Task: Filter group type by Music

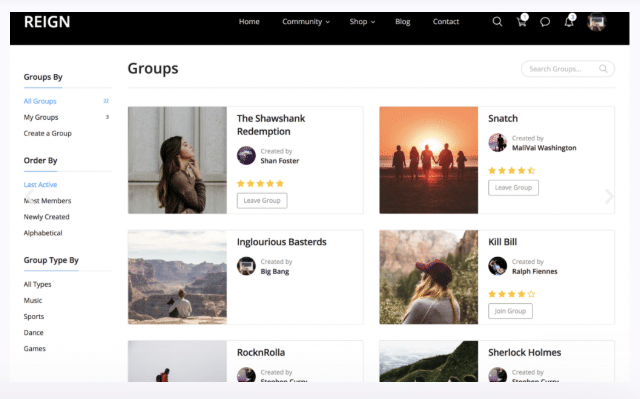Action: 33,300
